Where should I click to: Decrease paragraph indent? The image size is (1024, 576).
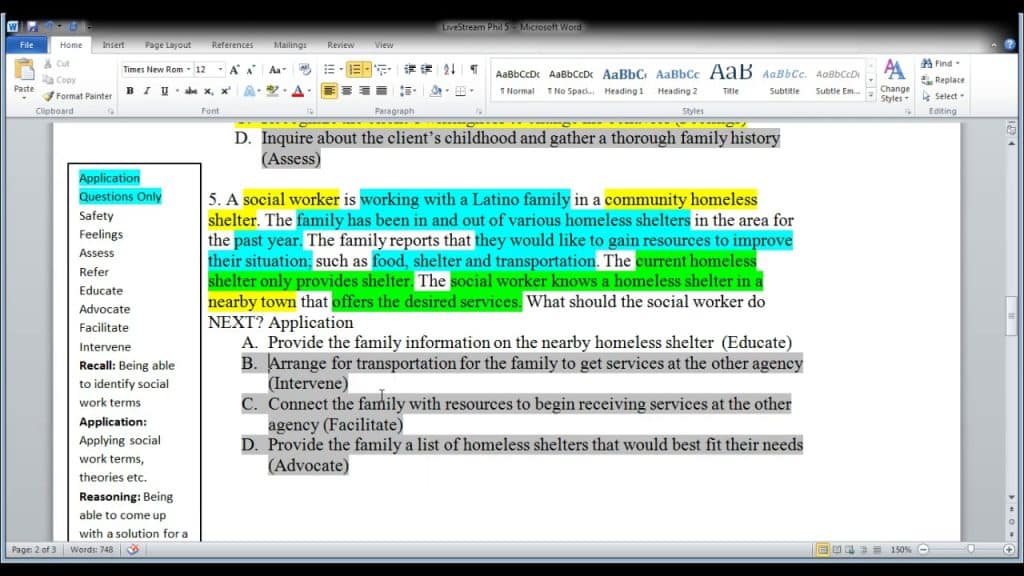click(409, 69)
